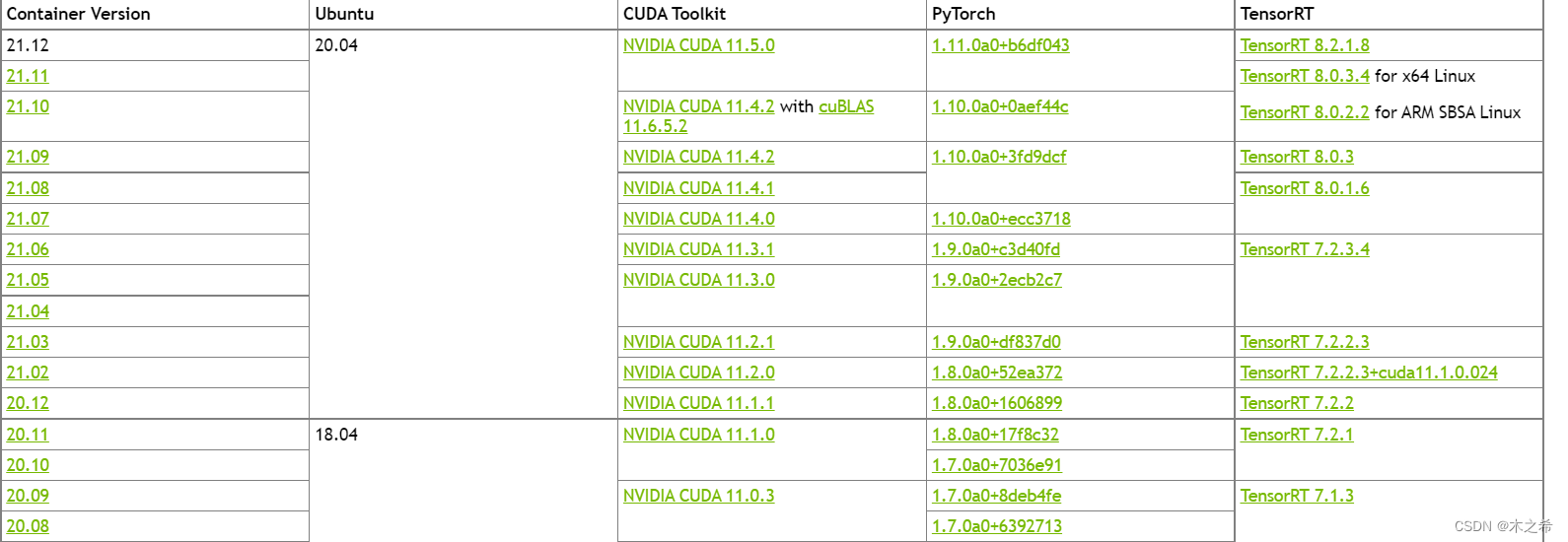Click PyTorch 1.11.0a0+b6df043 link
1568x542 pixels.
(x=1001, y=45)
